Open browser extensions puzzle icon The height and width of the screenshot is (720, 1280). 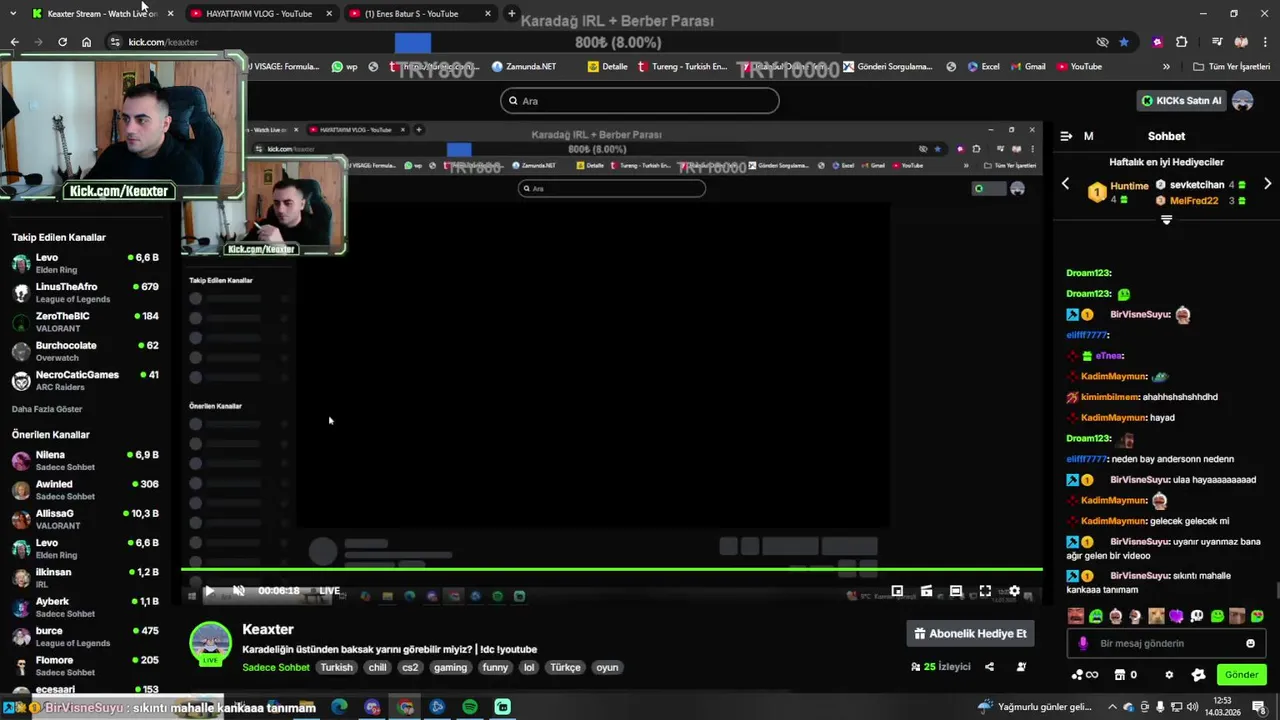point(1181,42)
